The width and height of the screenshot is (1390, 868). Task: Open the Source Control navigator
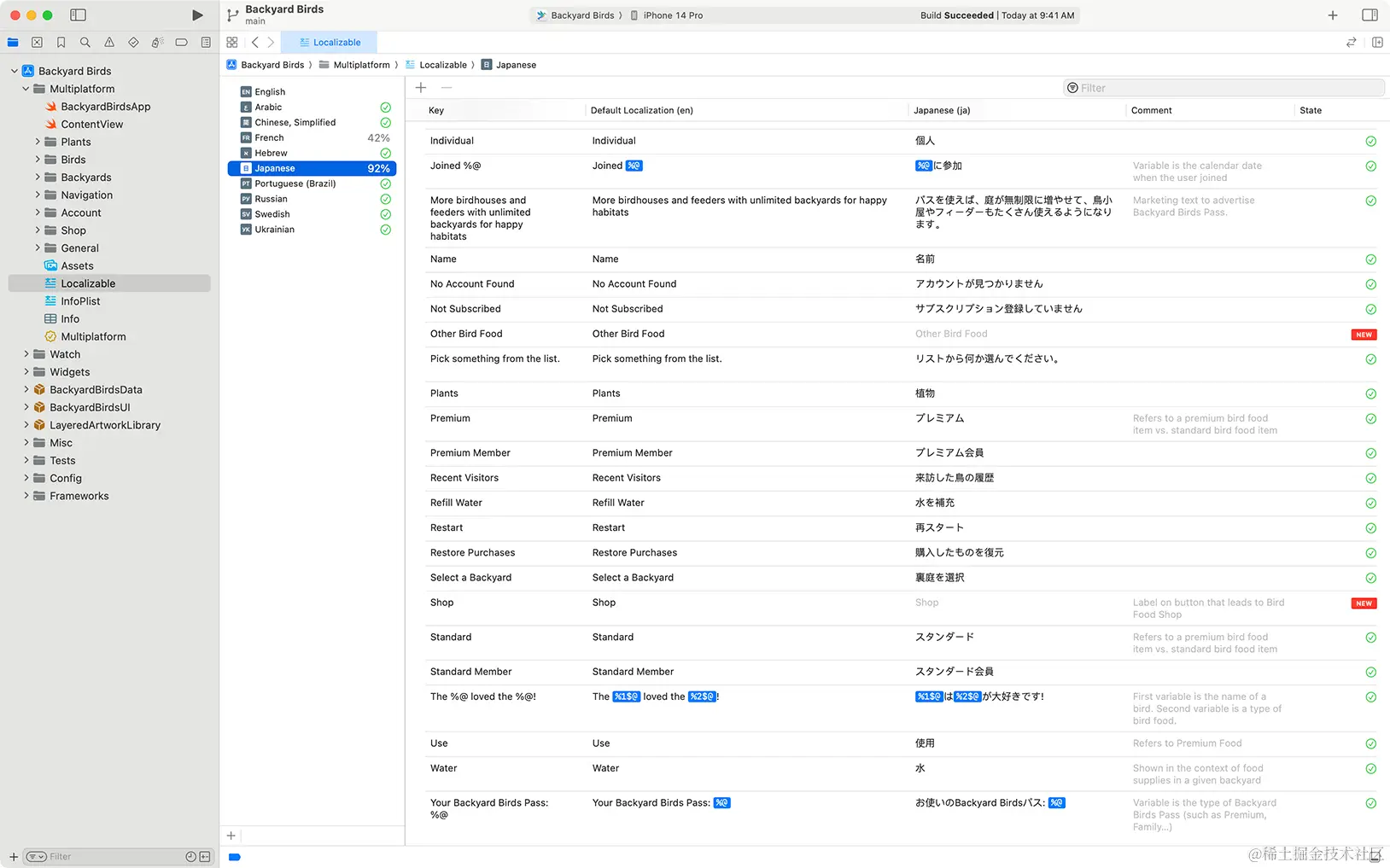37,42
